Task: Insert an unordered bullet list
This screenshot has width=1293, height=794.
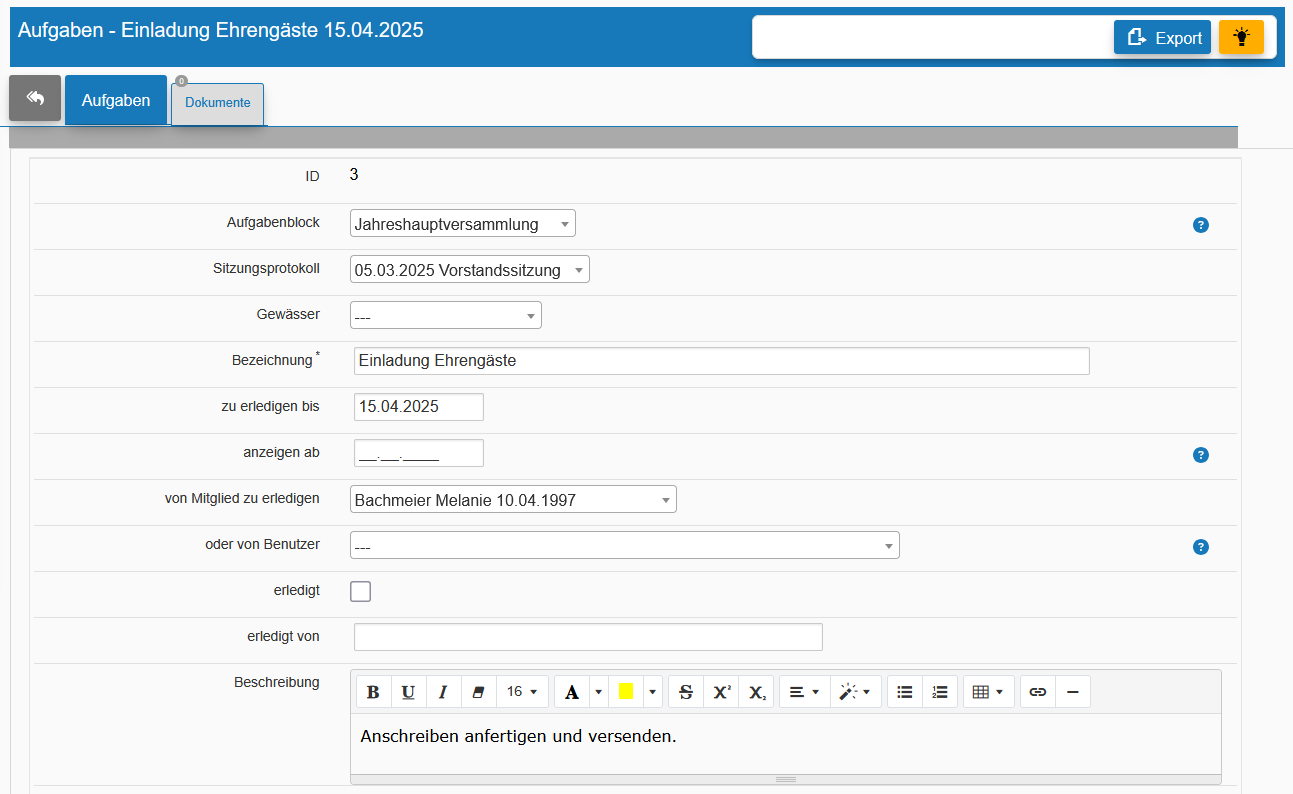Action: pyautogui.click(x=905, y=692)
